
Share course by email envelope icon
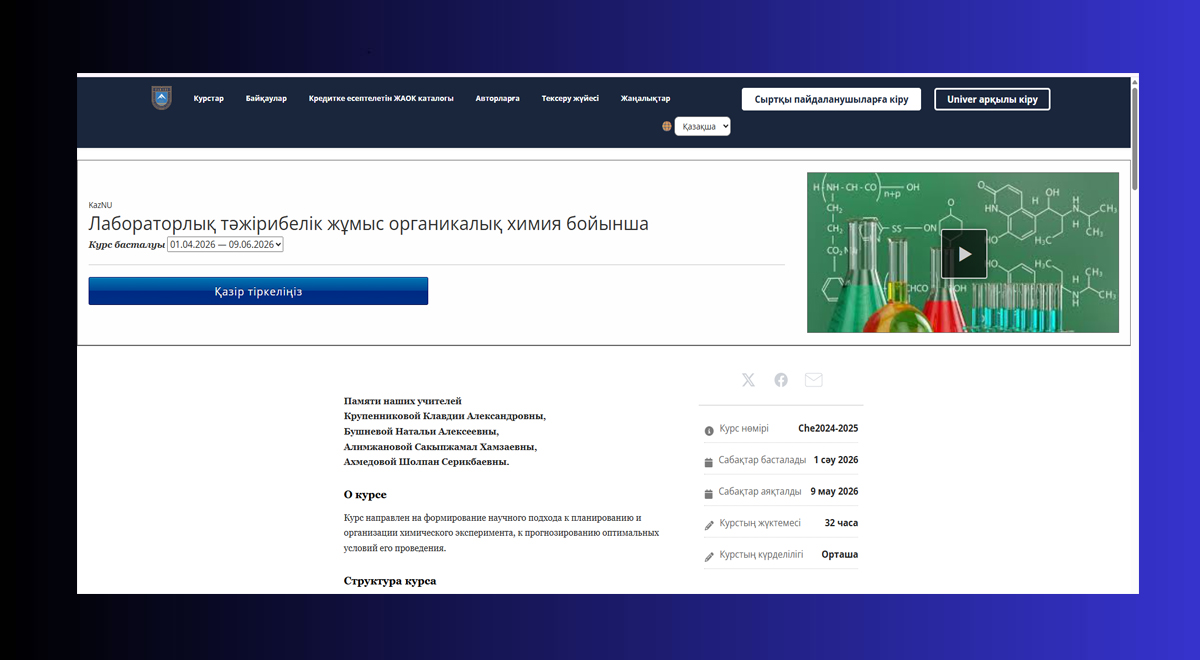pyautogui.click(x=814, y=380)
